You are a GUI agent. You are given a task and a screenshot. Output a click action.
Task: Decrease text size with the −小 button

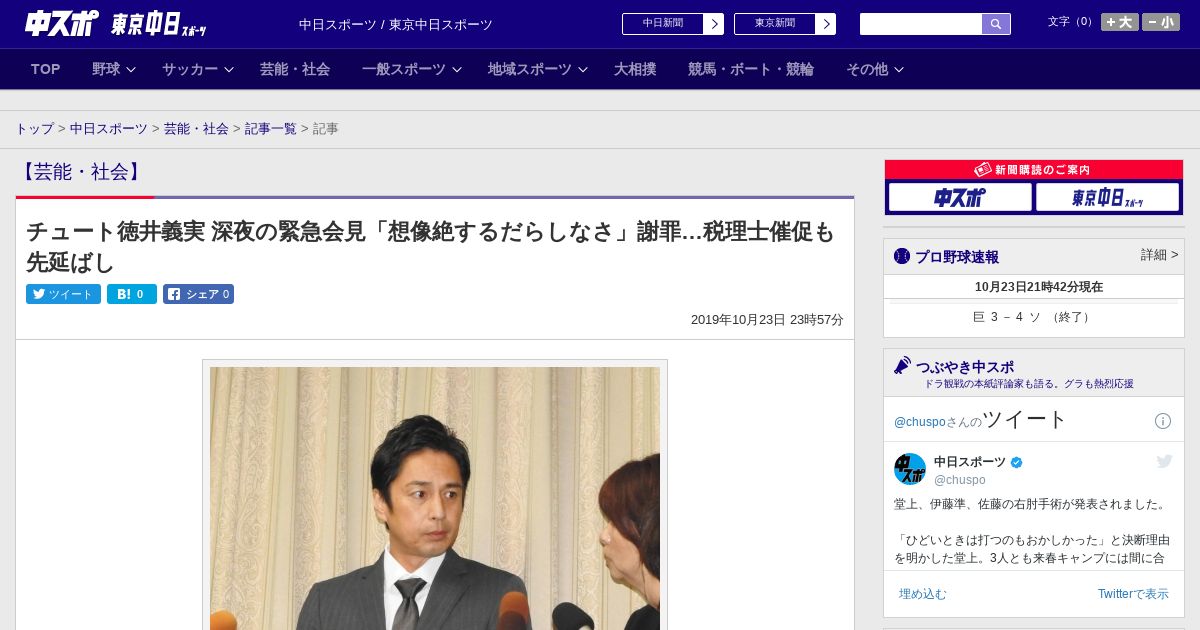(1161, 22)
